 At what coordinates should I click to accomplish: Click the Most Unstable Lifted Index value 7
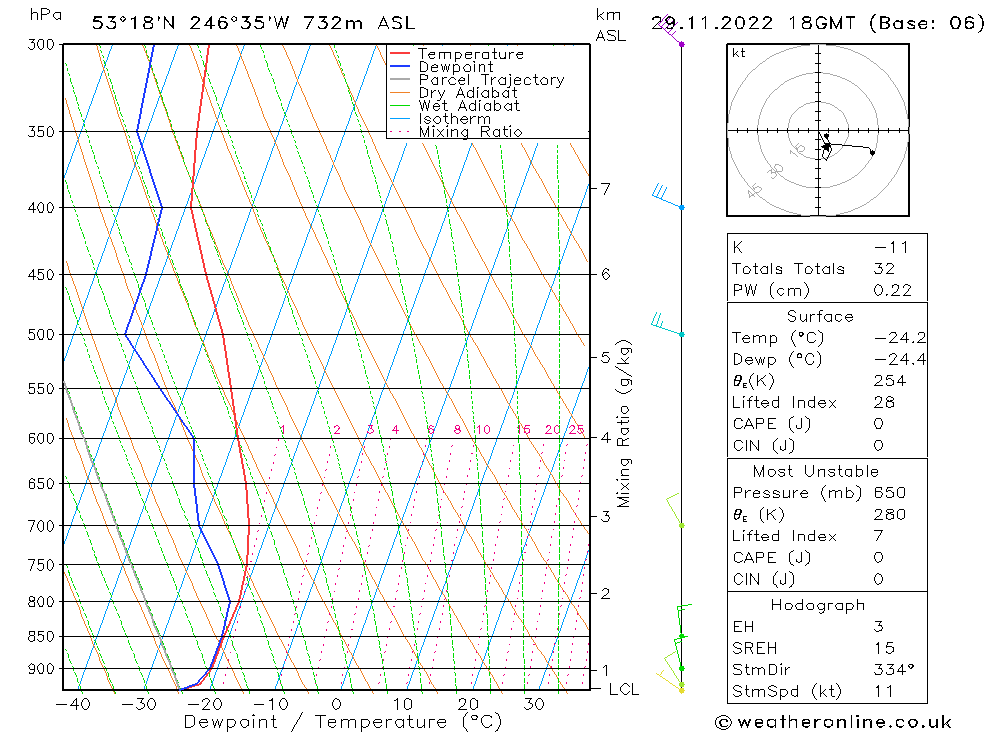point(878,536)
